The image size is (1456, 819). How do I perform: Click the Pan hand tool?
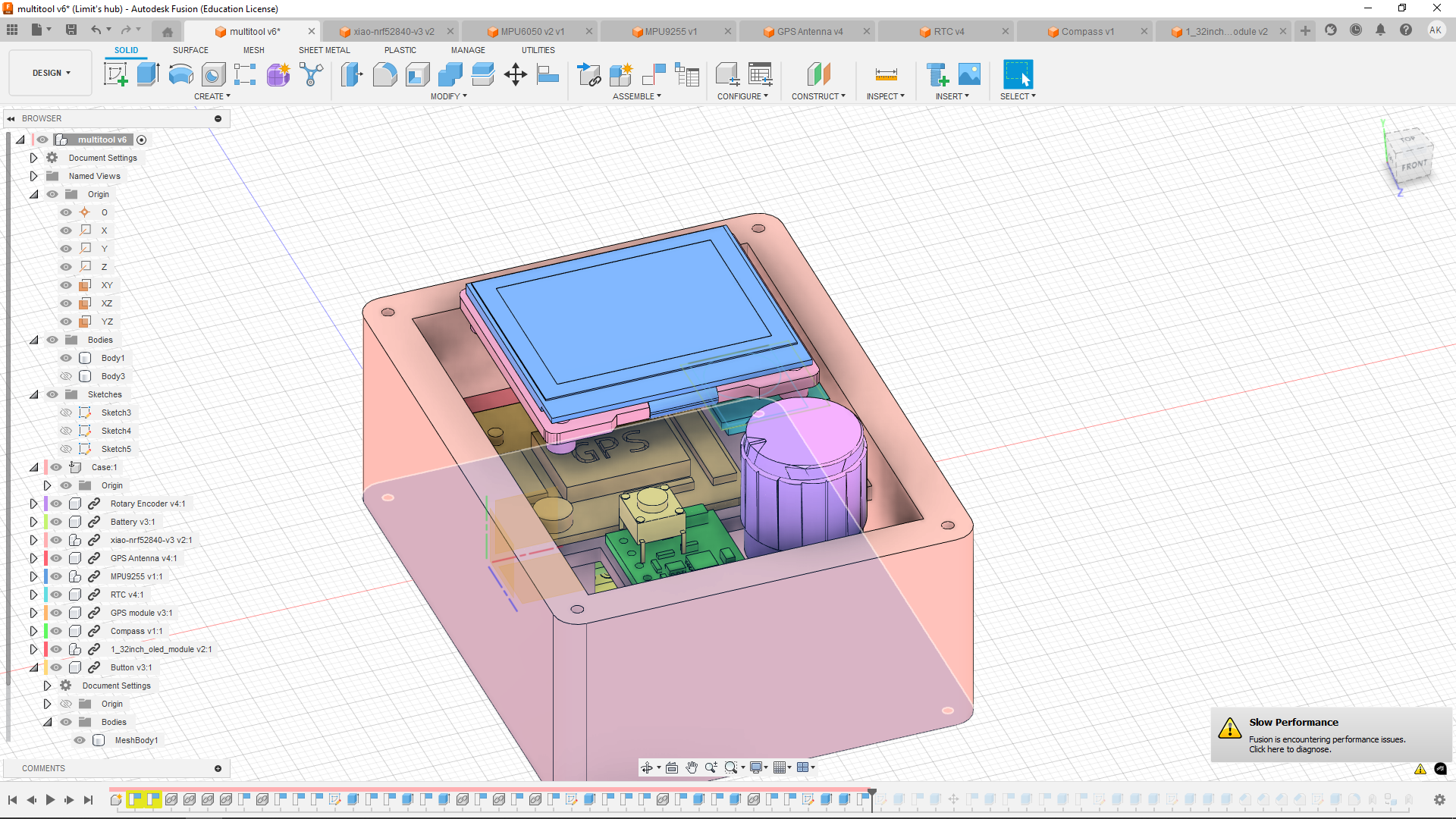click(x=692, y=767)
